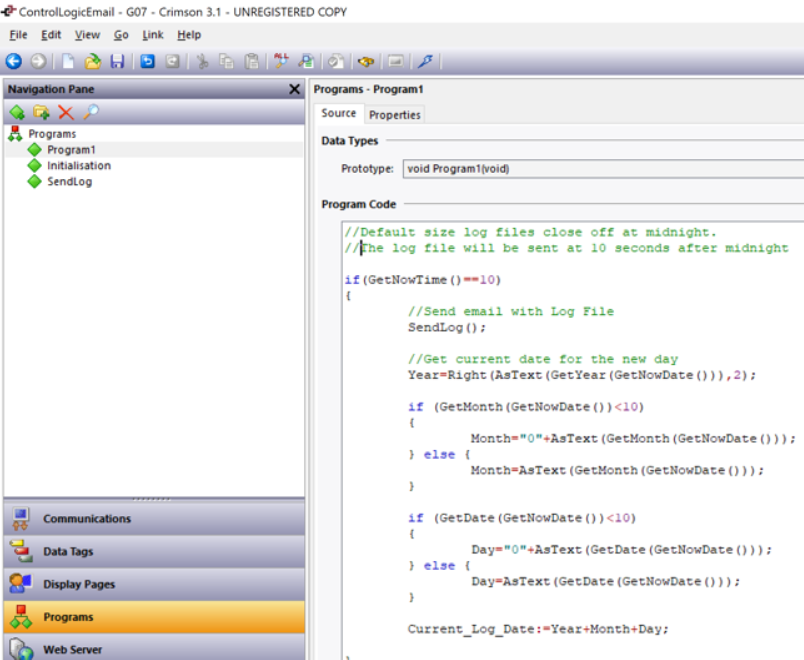Click the new folder icon in Navigation Pane
The width and height of the screenshot is (804, 660).
pyautogui.click(x=41, y=112)
